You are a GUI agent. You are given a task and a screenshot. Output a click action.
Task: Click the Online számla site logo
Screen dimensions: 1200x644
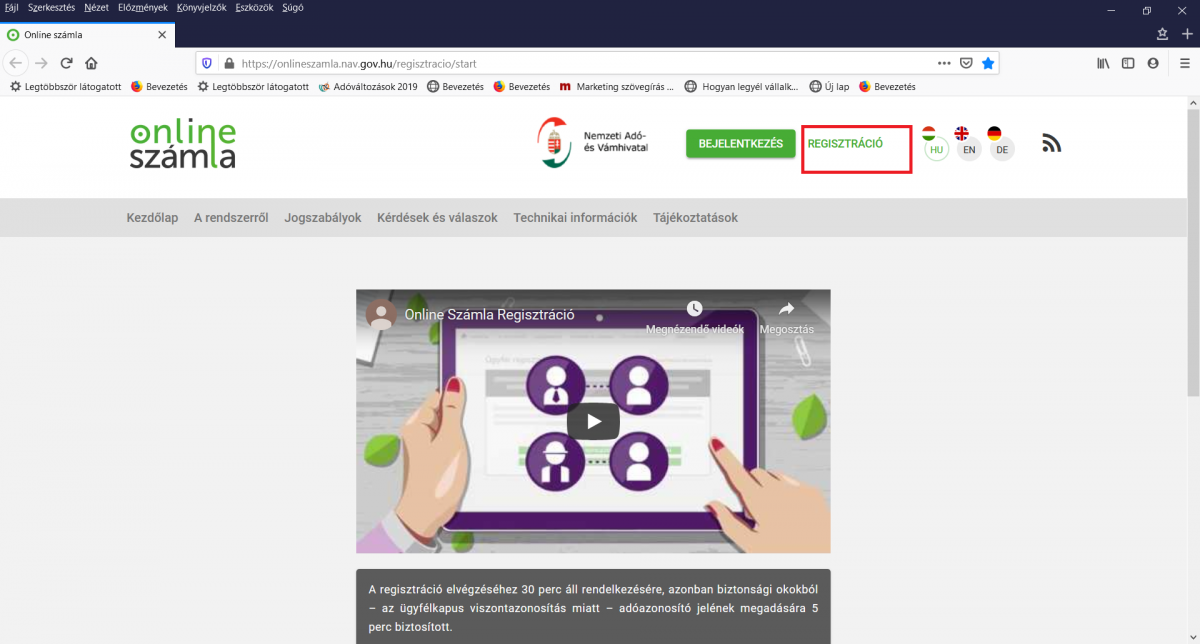tap(183, 145)
